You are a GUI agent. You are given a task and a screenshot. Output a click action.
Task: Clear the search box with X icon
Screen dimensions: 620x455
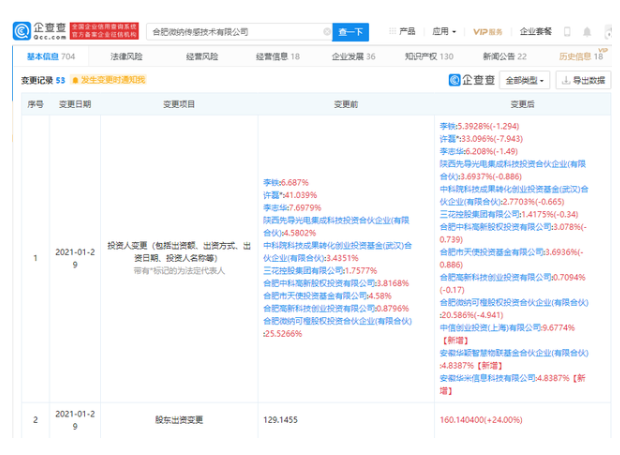(327, 32)
